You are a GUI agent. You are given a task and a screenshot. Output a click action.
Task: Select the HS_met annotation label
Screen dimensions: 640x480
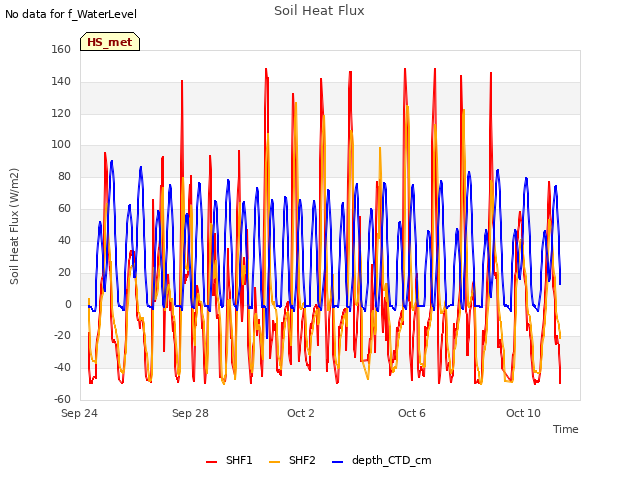pos(110,42)
